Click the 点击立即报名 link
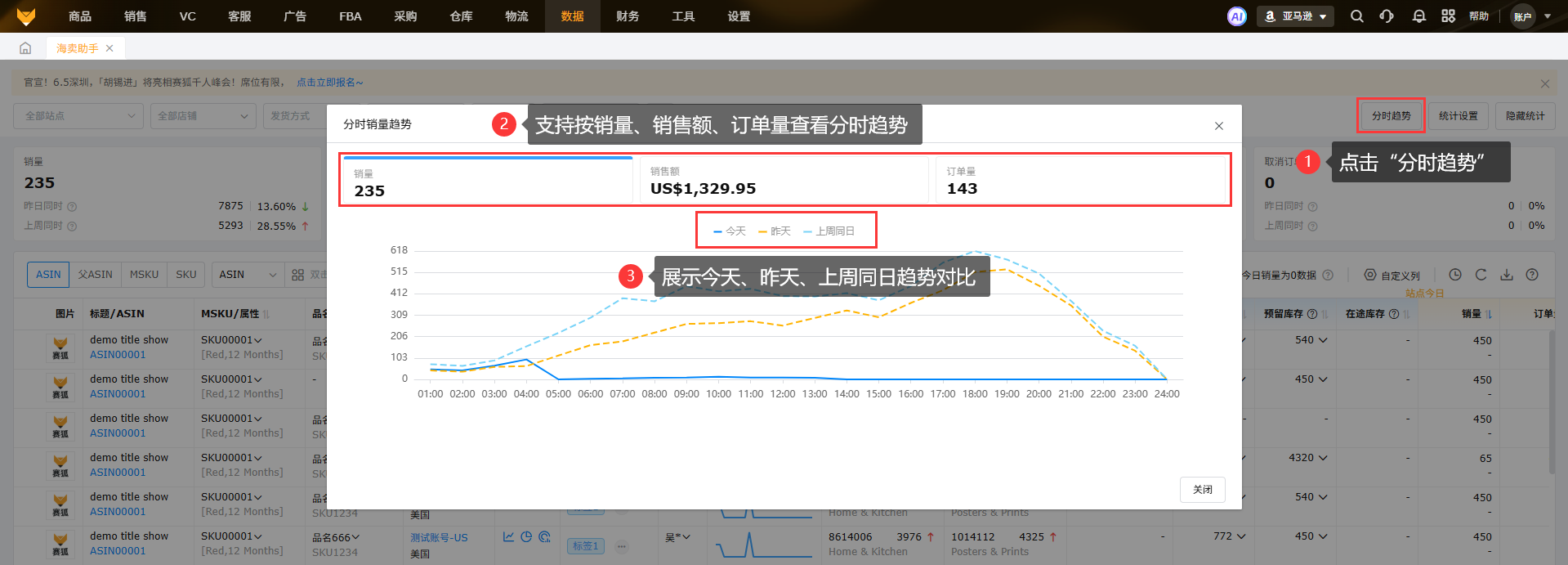The image size is (1568, 565). pyautogui.click(x=329, y=83)
